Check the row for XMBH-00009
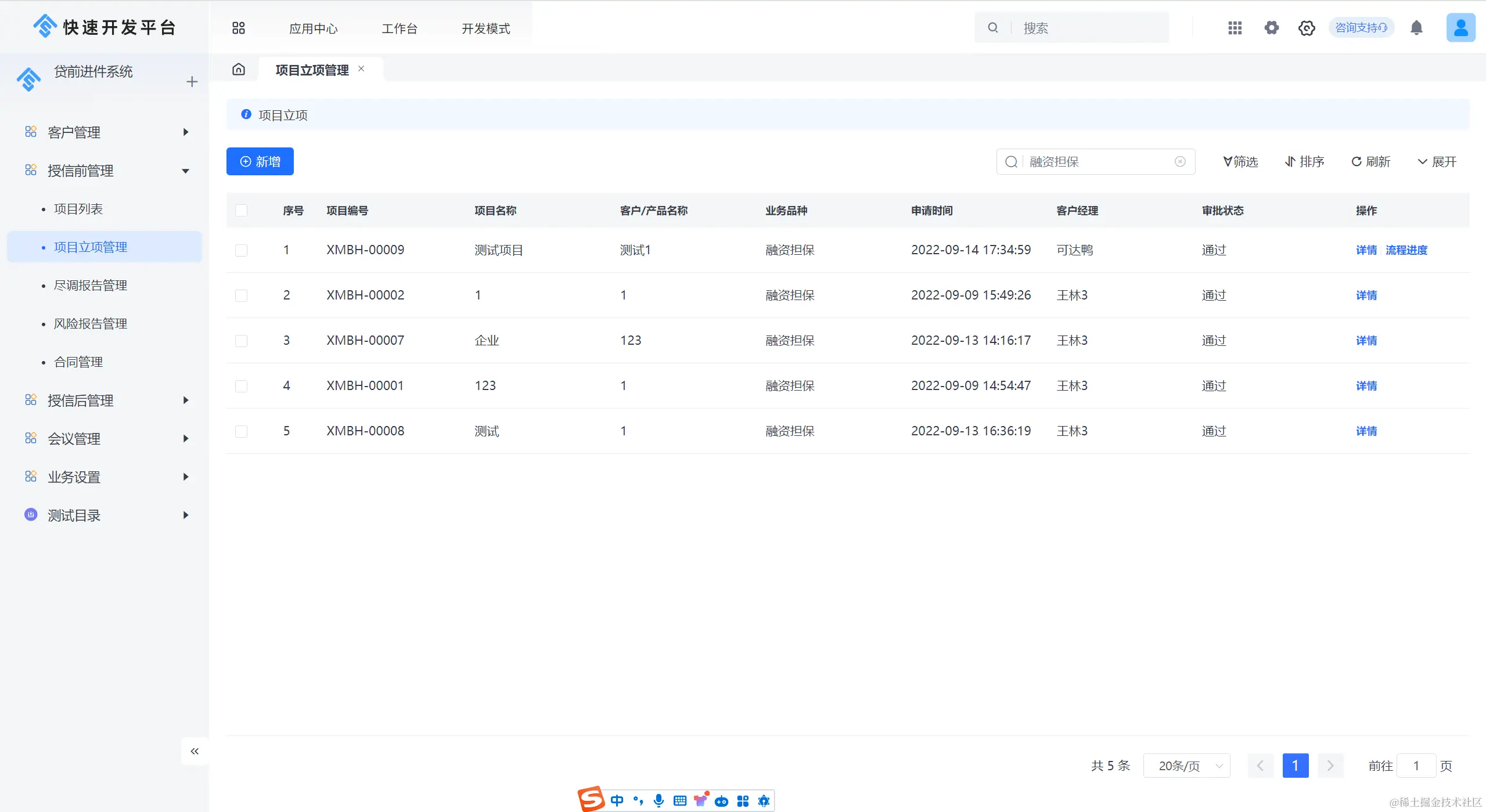The height and width of the screenshot is (812, 1486). (x=242, y=250)
